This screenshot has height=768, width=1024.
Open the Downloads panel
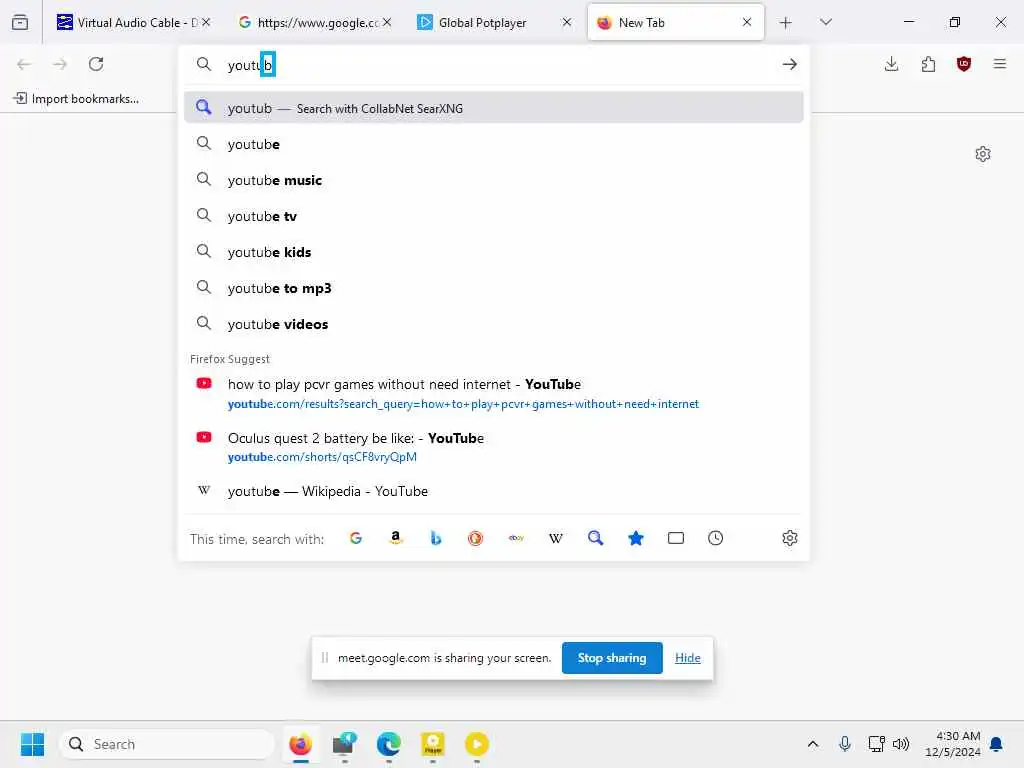click(891, 64)
